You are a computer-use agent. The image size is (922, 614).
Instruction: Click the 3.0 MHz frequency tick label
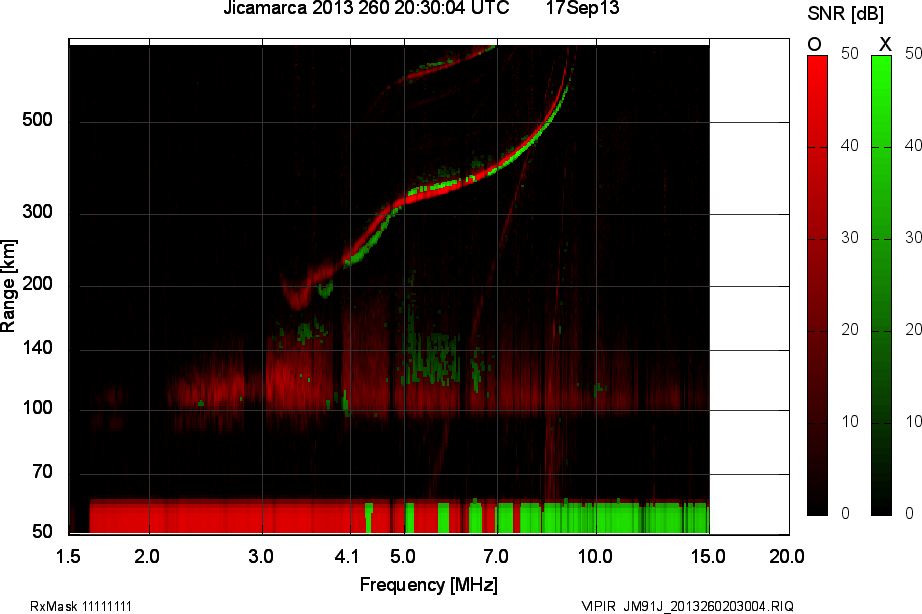[260, 556]
